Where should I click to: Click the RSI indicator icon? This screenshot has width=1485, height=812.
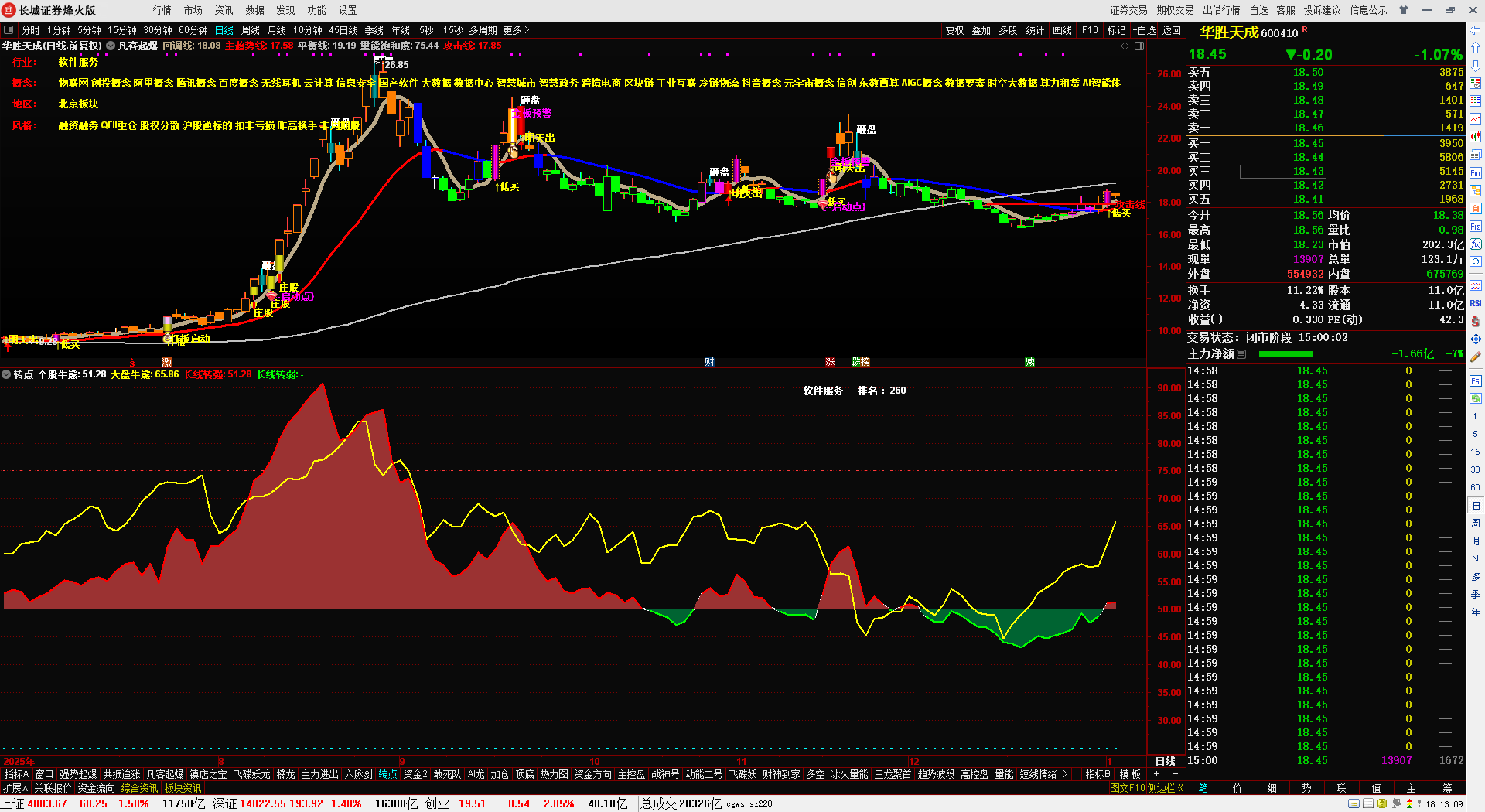[x=1476, y=303]
